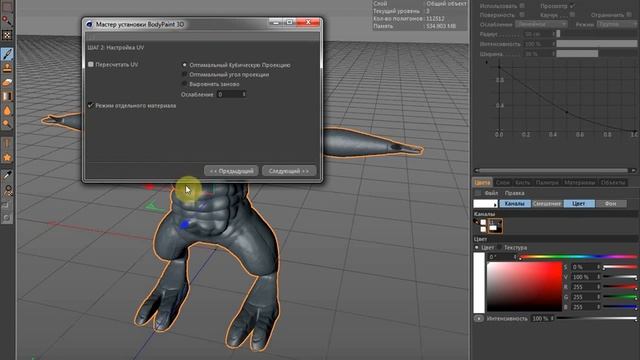Click the orange star tool icon
Screen dimensions: 640x360
pyautogui.click(x=7, y=158)
